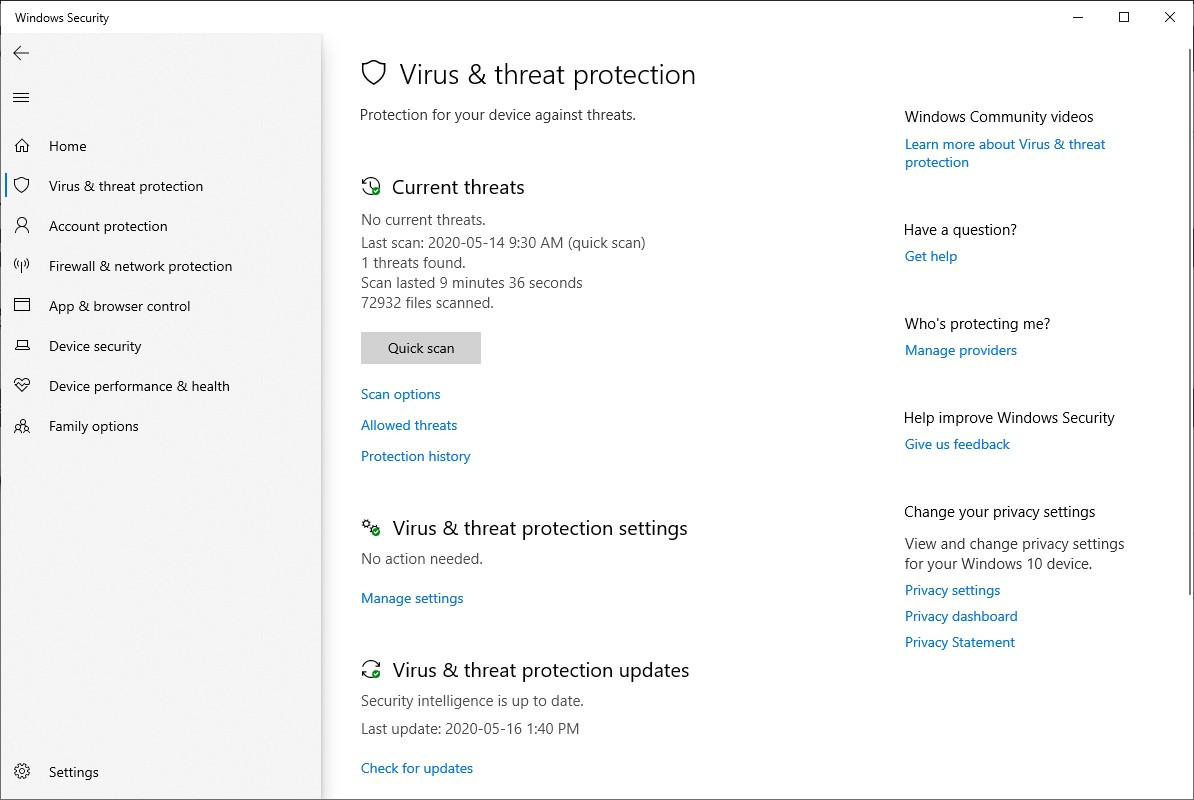Image resolution: width=1194 pixels, height=800 pixels.
Task: Click the back arrow icon
Action: point(21,53)
